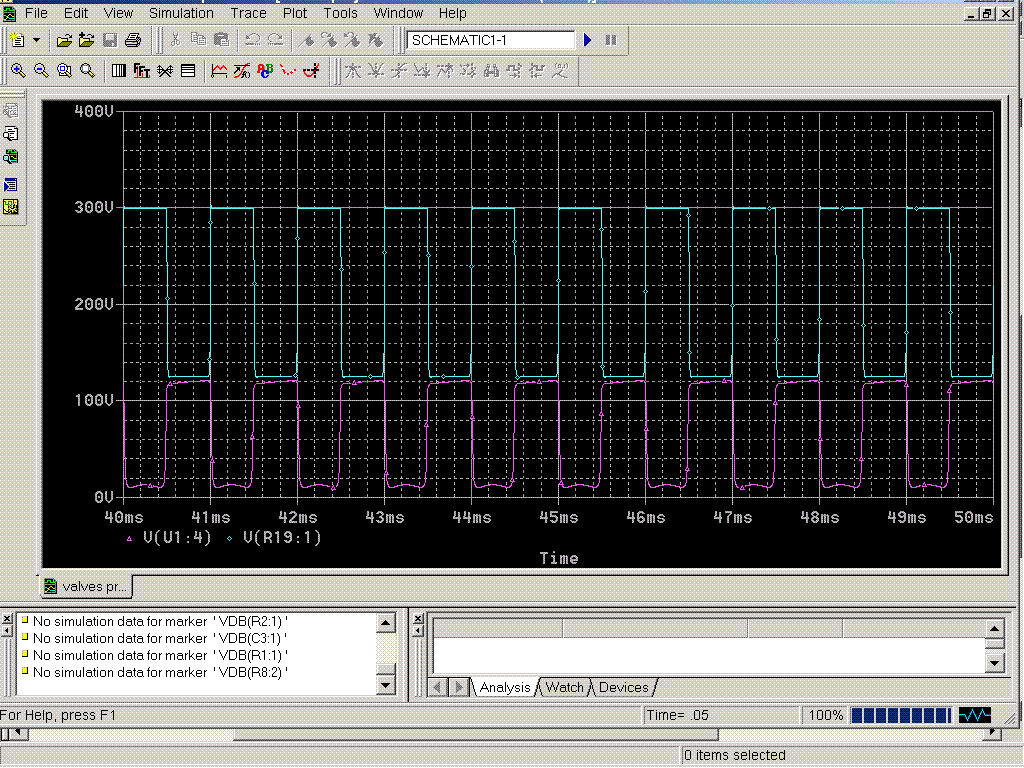
Task: Click the Text Label (ABC) icon
Action: 265,71
